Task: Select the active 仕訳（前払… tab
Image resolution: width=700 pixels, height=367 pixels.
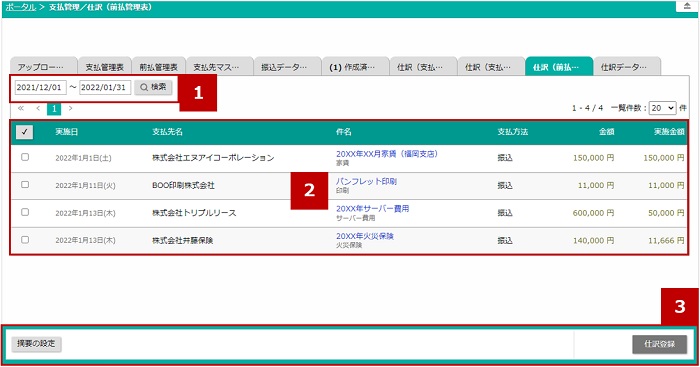Action: (x=559, y=67)
